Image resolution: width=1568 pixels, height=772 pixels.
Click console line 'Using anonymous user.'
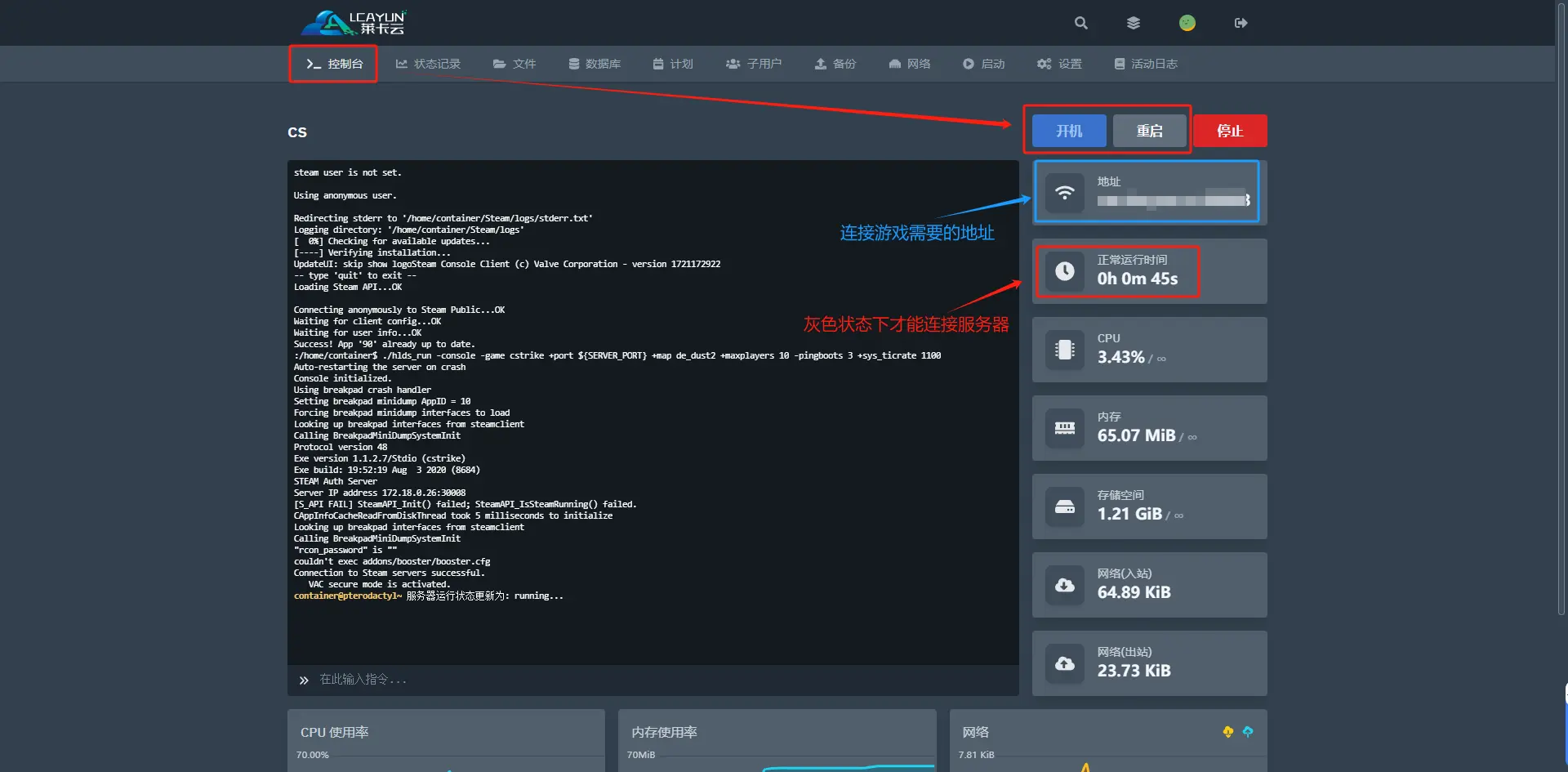click(x=345, y=195)
